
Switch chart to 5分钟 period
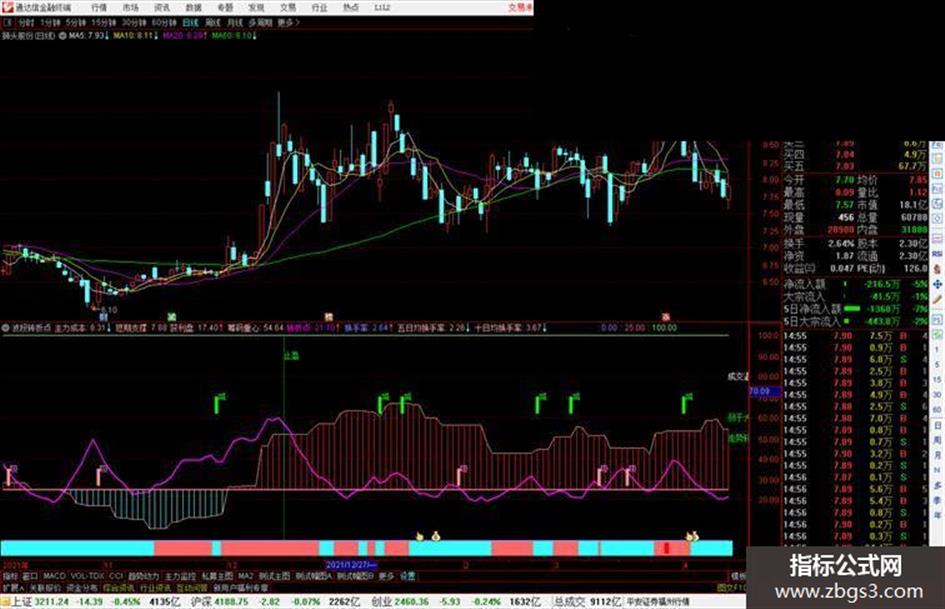point(75,23)
